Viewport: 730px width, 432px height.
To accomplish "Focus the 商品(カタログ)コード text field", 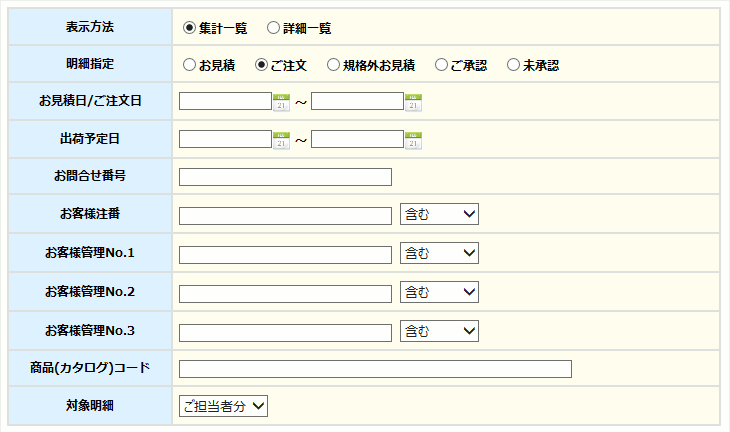I will coord(375,369).
